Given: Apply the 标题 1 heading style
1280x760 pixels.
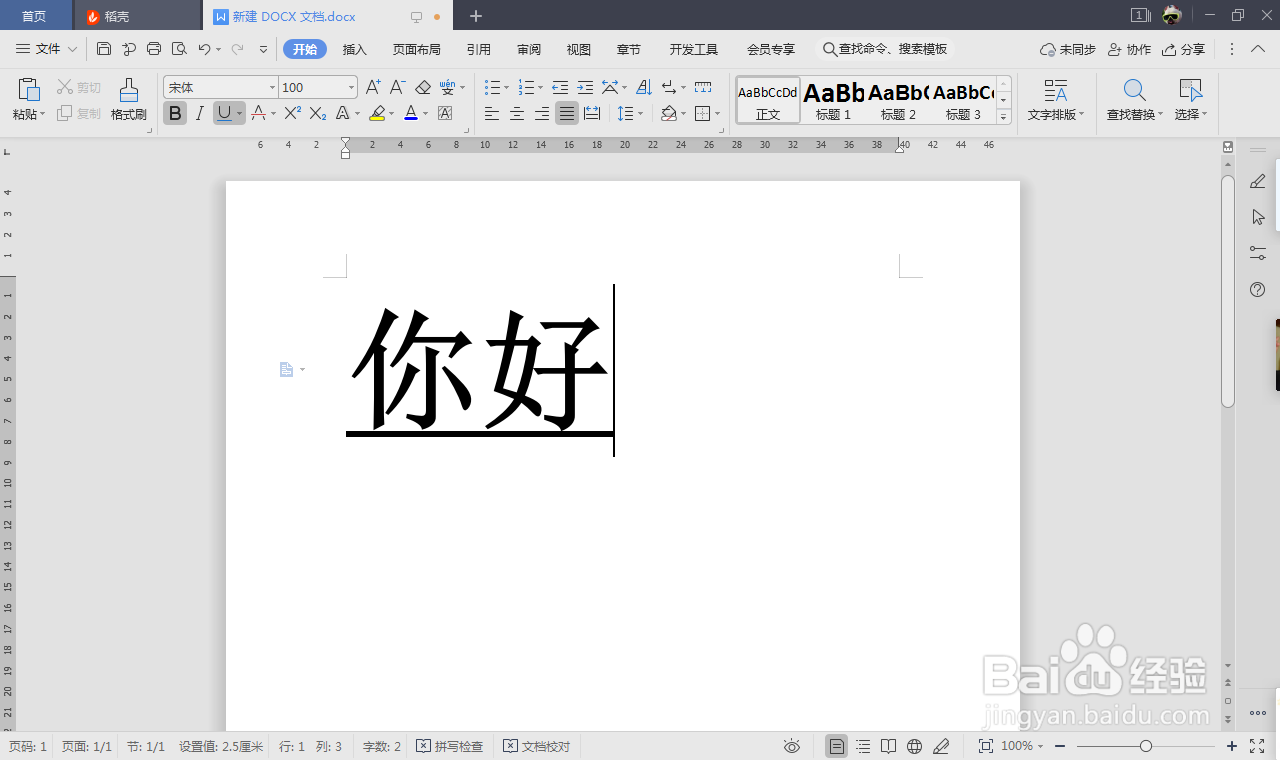Looking at the screenshot, I should (x=833, y=100).
